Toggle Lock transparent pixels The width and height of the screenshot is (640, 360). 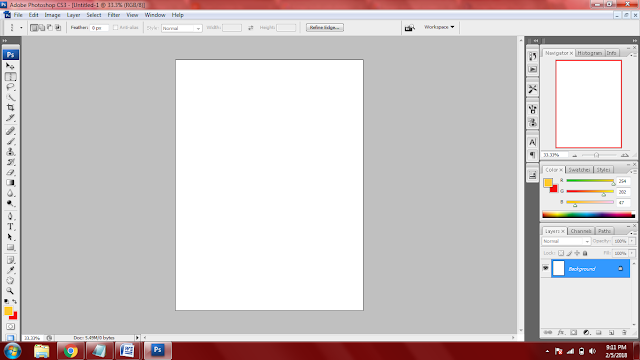(x=561, y=253)
